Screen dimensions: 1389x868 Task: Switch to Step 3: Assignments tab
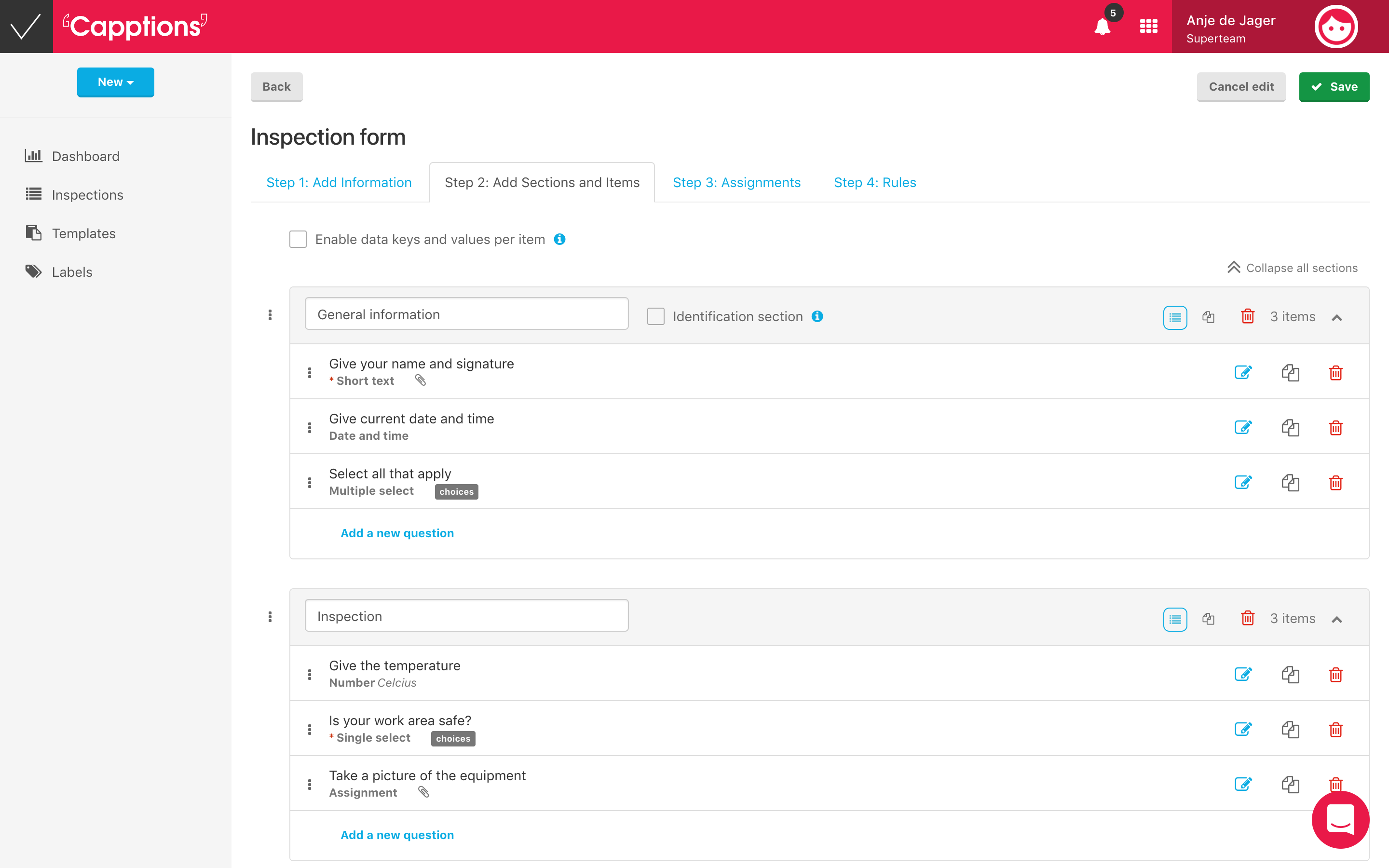(x=736, y=183)
